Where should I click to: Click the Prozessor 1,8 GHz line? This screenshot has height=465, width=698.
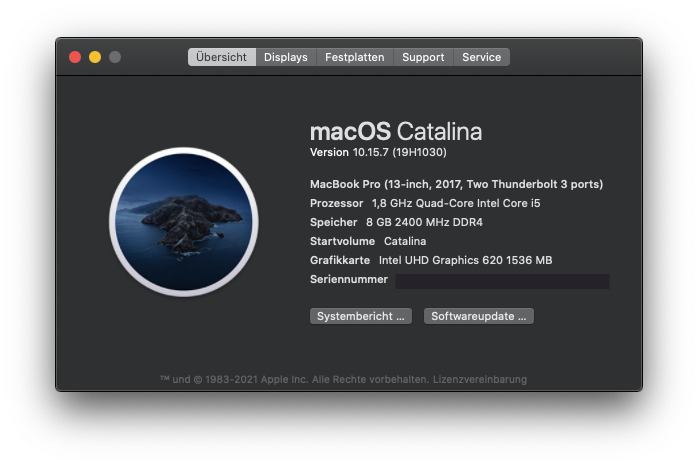[425, 203]
